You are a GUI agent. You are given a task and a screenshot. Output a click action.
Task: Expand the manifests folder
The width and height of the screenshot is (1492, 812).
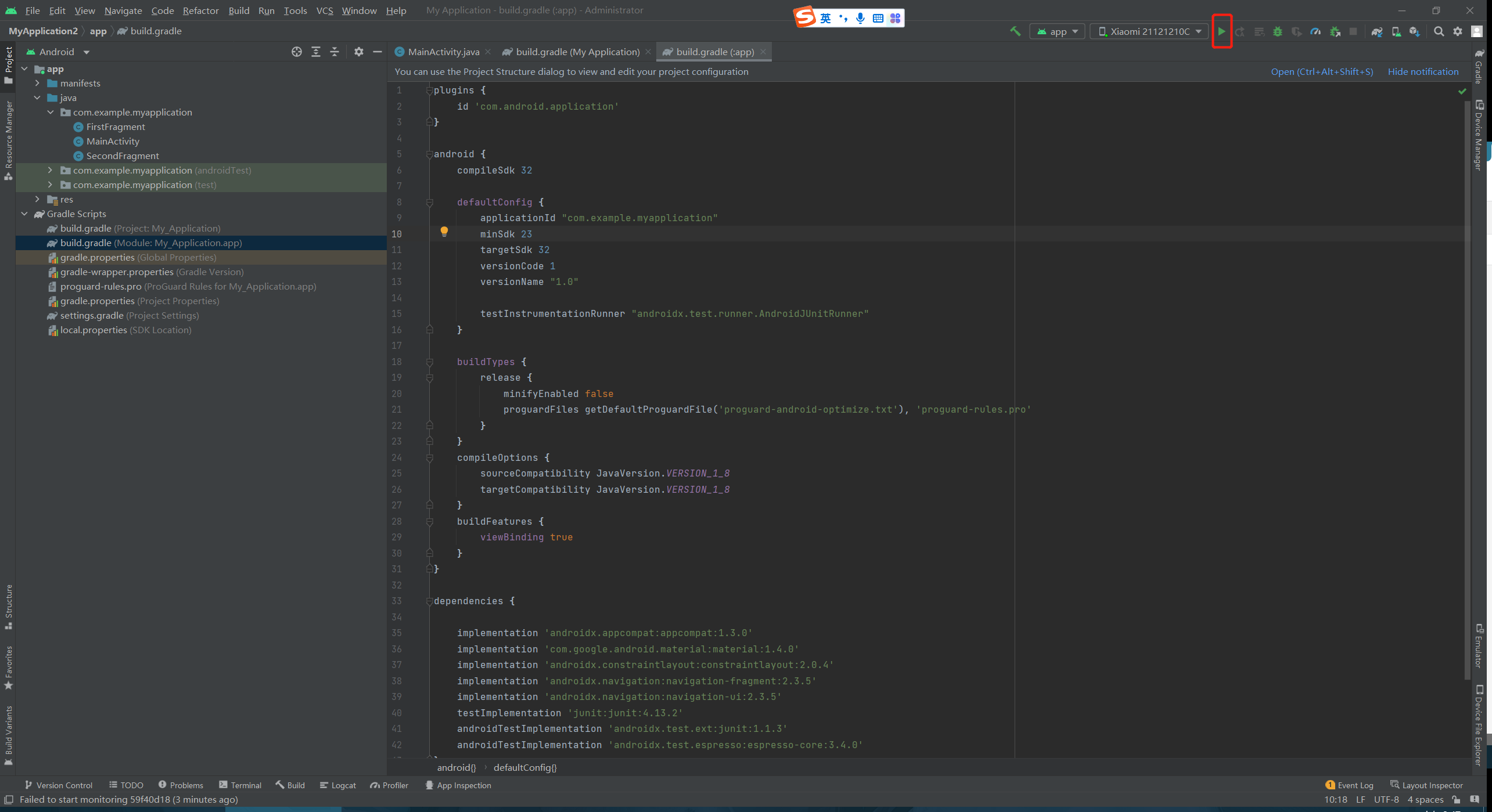[37, 84]
